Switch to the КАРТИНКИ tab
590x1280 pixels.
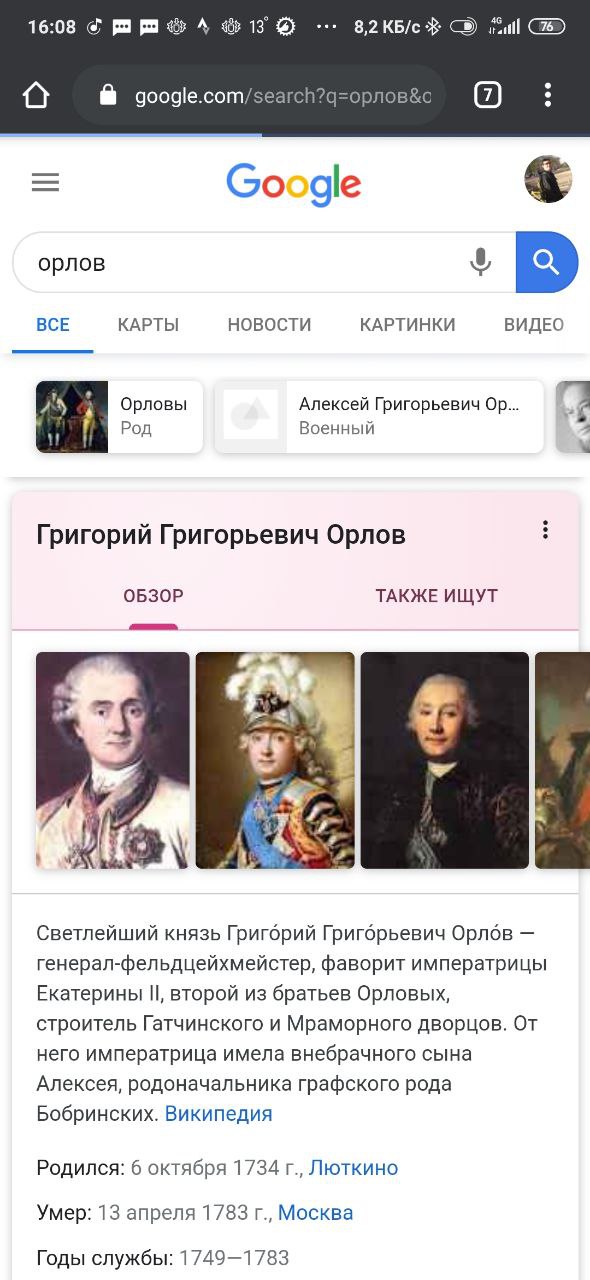click(407, 325)
